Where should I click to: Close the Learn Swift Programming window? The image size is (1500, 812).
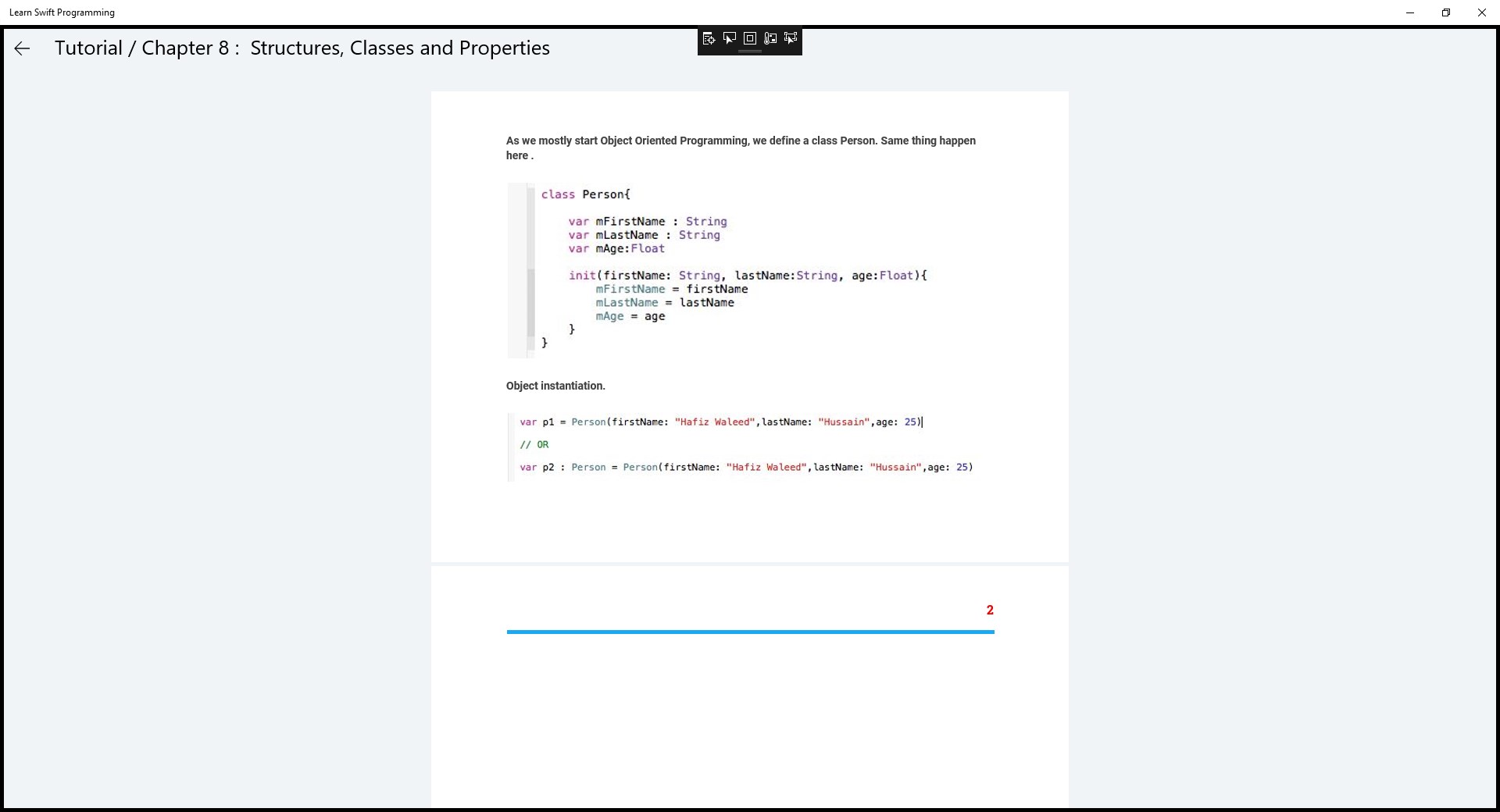(1482, 12)
